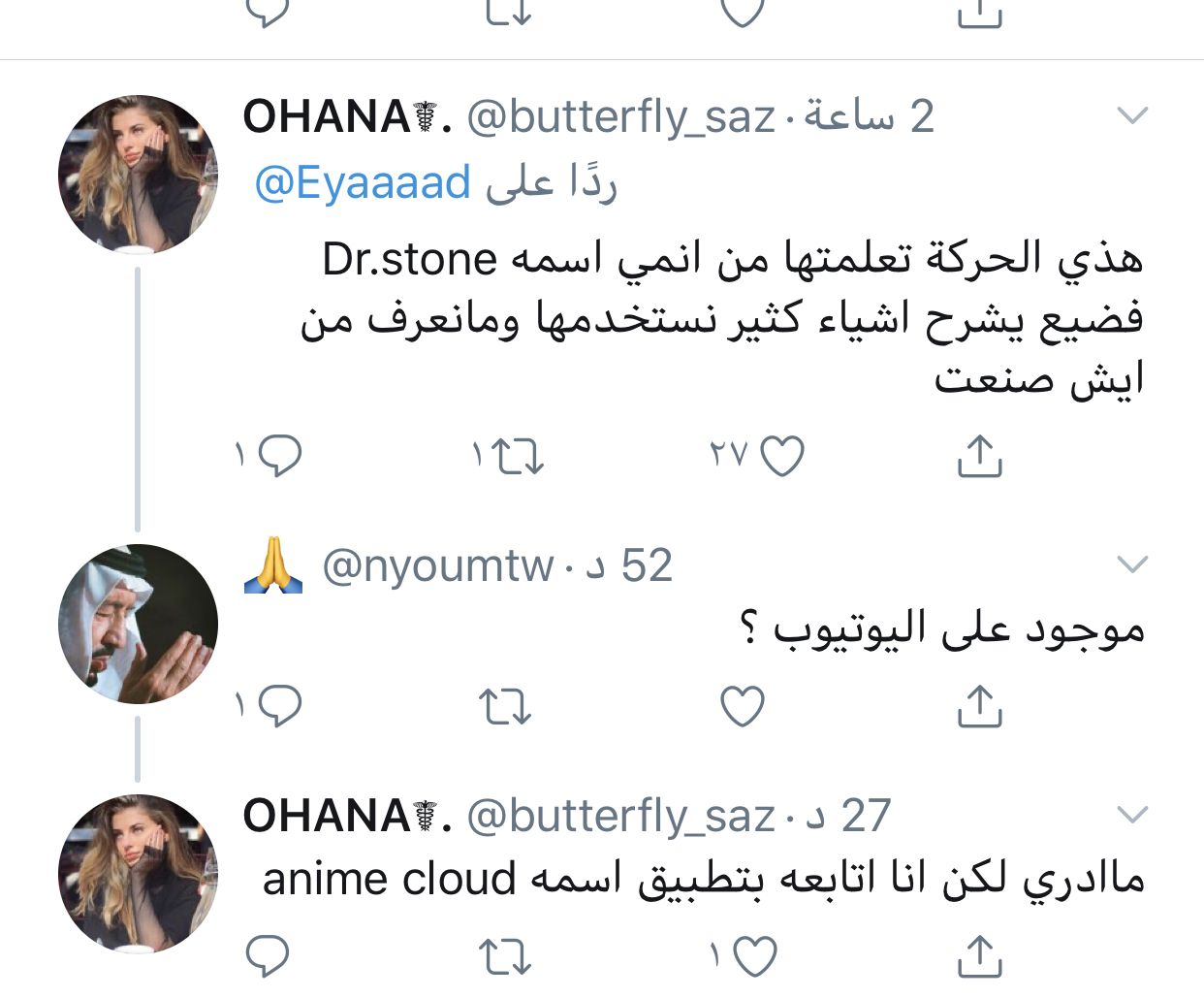
Task: Reply to the anime cloud tweet
Action: 268,956
